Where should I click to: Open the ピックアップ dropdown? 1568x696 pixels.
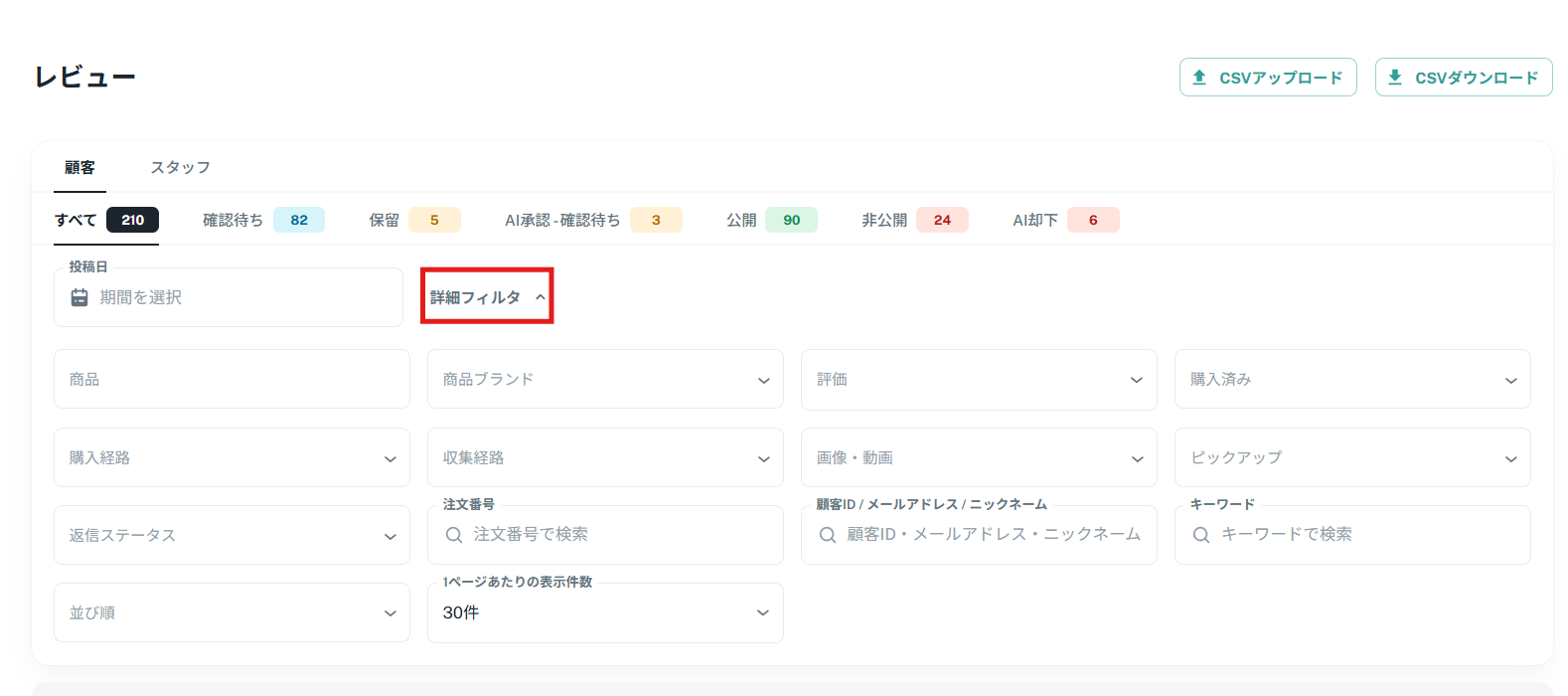click(1352, 457)
